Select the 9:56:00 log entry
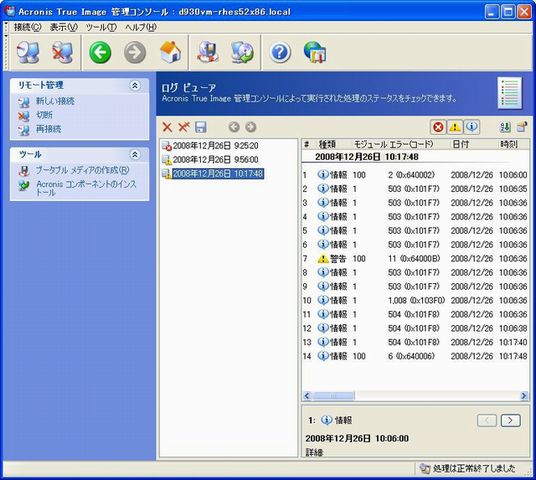Screen dimensions: 536x480 point(215,160)
